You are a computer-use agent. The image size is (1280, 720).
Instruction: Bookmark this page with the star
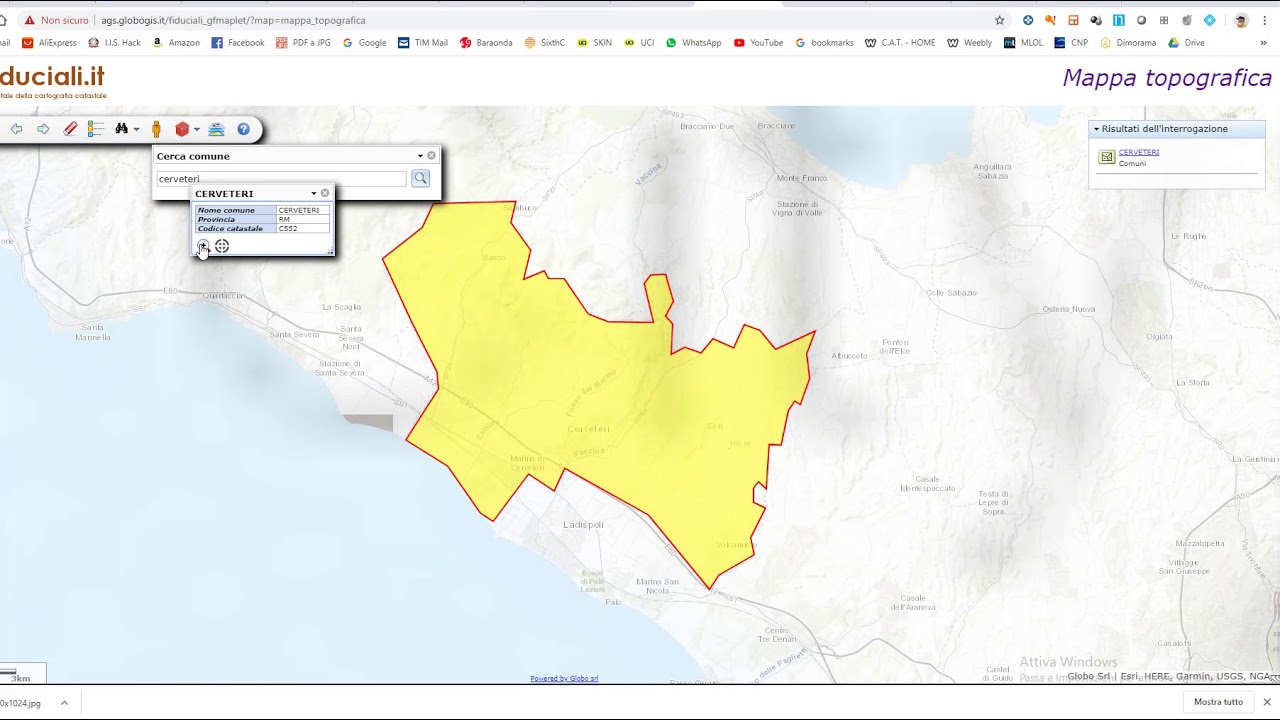coord(999,20)
